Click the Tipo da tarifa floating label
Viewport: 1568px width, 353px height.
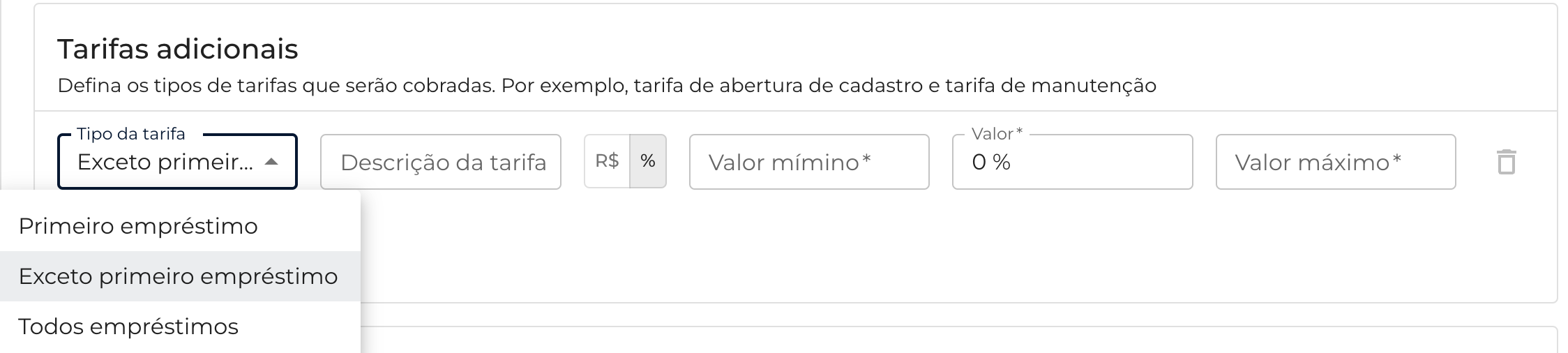click(131, 133)
